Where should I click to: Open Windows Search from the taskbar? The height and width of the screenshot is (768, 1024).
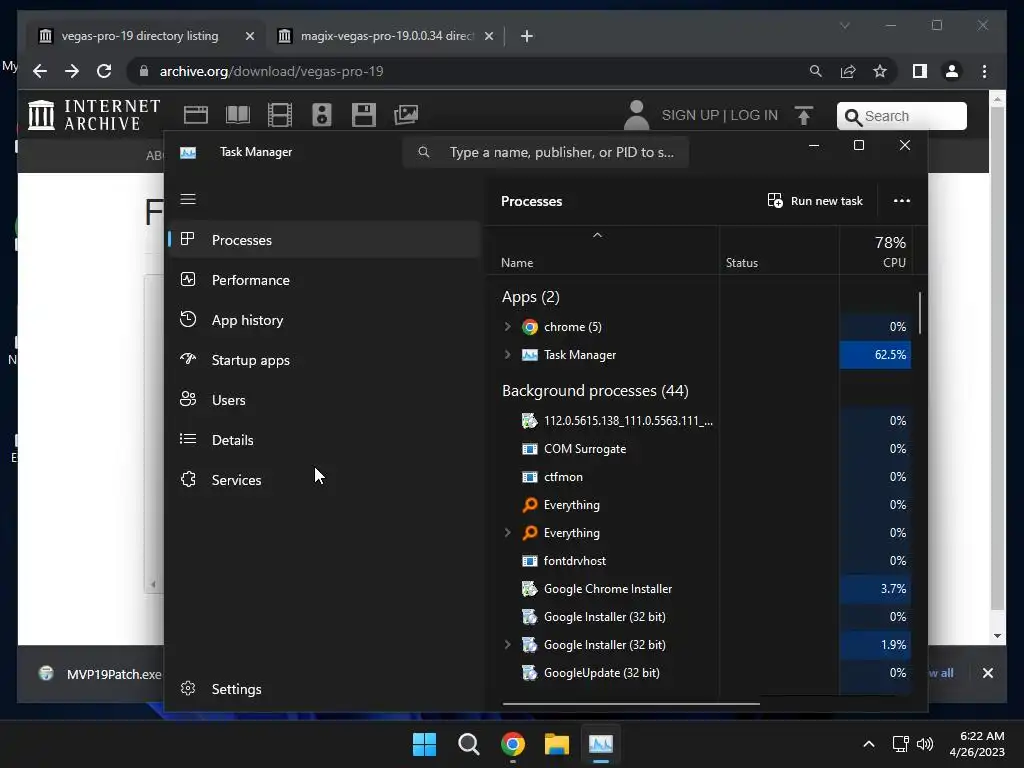(469, 744)
